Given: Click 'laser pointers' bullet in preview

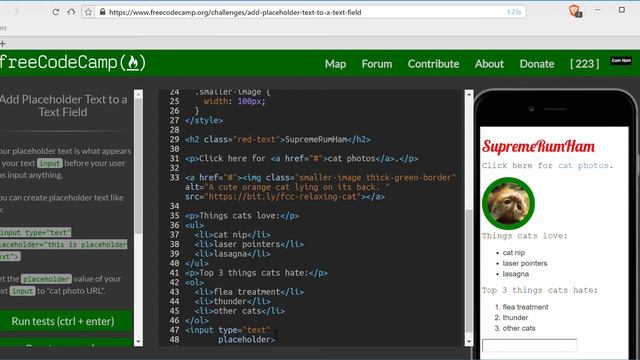Looking at the screenshot, I should [x=525, y=263].
